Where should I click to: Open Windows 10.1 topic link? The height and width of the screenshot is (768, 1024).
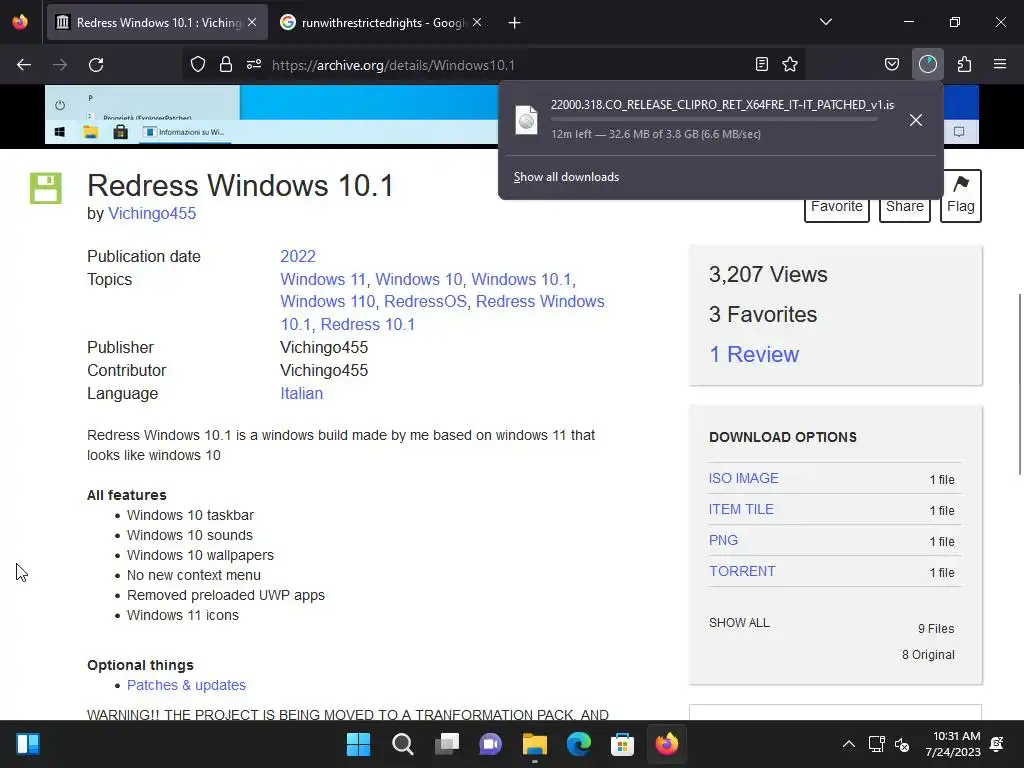[x=521, y=280]
